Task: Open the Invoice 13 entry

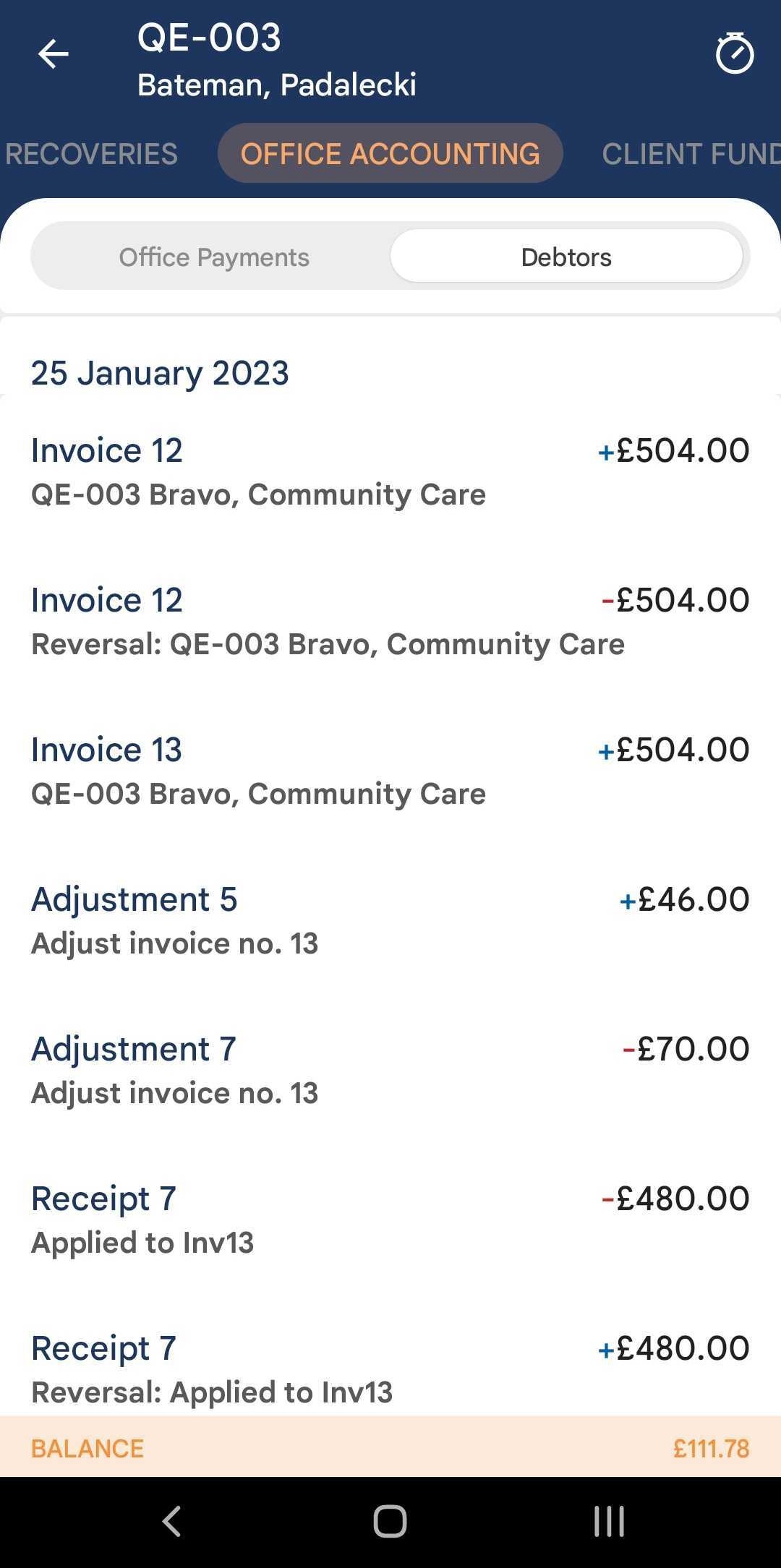Action: [390, 771]
